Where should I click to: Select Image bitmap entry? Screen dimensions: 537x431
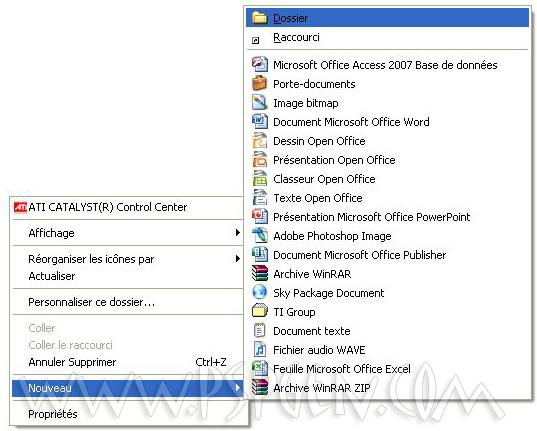click(x=387, y=103)
